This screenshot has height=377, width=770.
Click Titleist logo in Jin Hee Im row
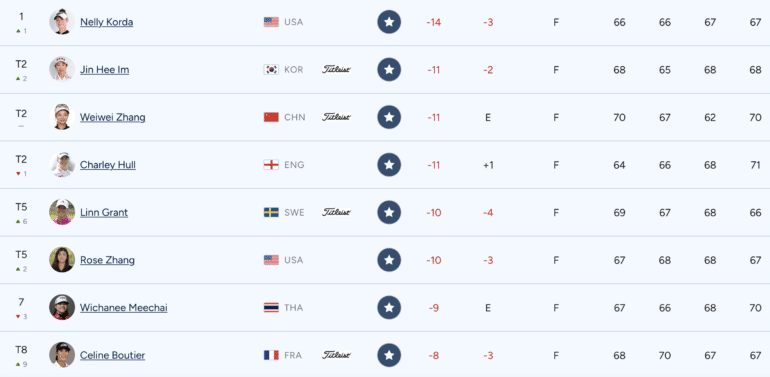tap(336, 70)
